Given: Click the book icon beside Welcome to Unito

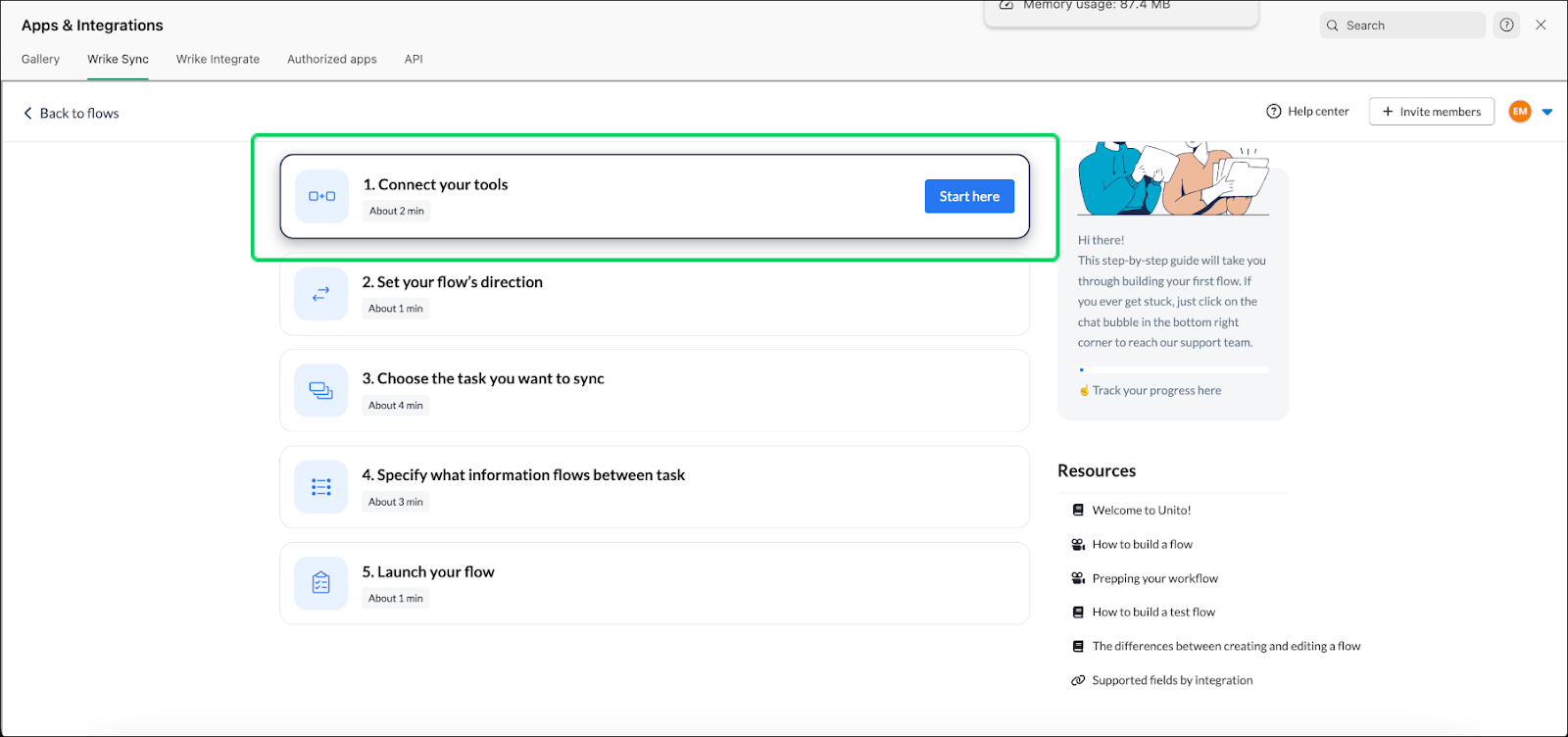Looking at the screenshot, I should click(1078, 511).
